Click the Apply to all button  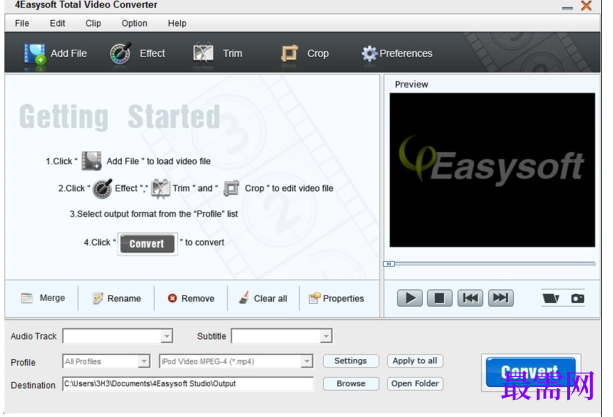(x=415, y=361)
